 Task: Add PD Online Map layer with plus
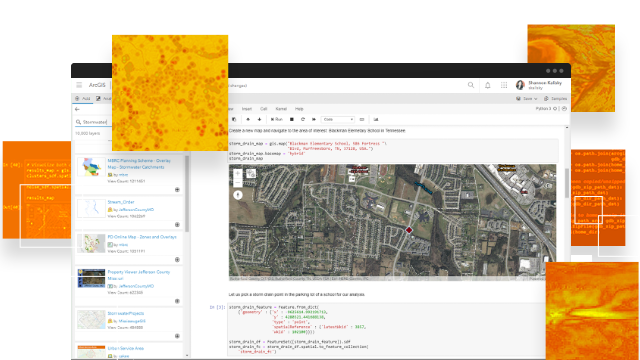[x=177, y=260]
